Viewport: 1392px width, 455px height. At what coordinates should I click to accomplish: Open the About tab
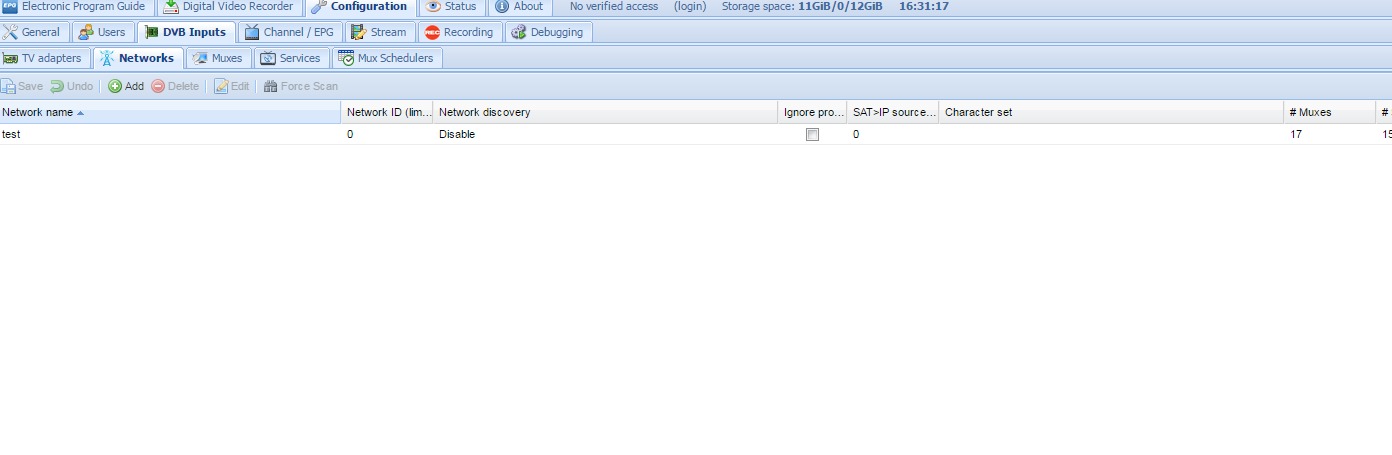click(520, 7)
